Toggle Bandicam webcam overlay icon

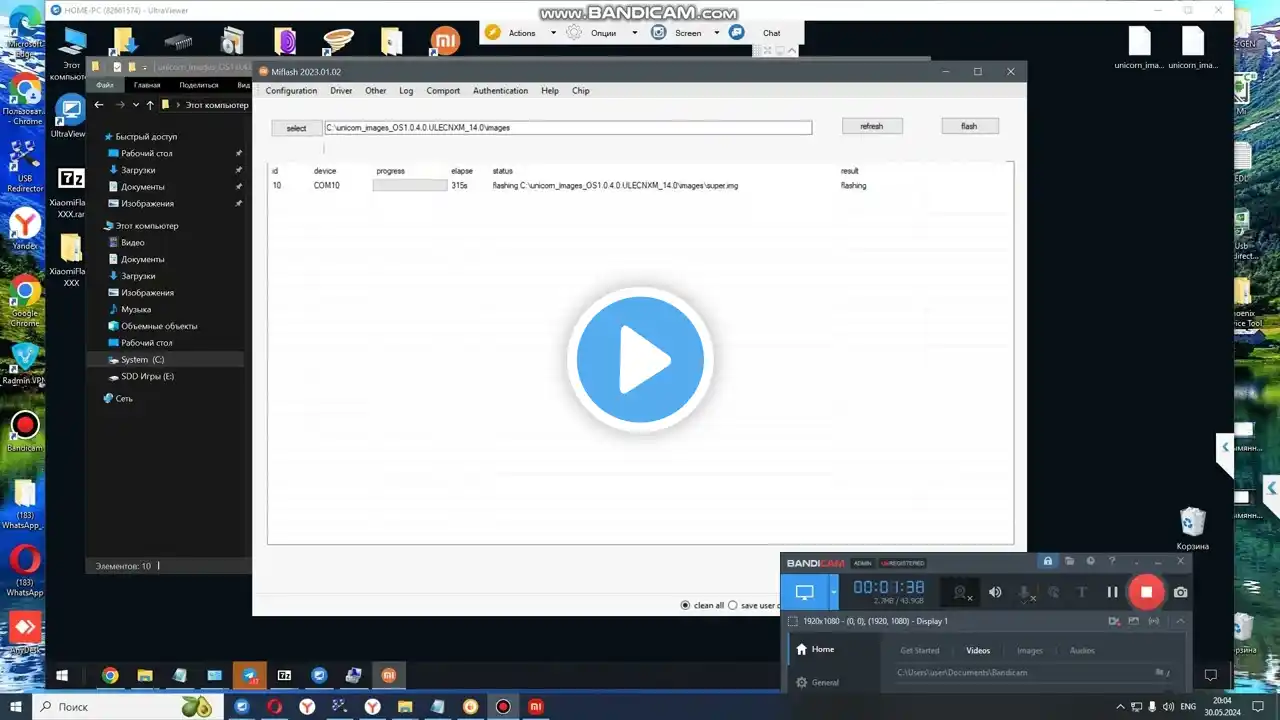coord(962,592)
